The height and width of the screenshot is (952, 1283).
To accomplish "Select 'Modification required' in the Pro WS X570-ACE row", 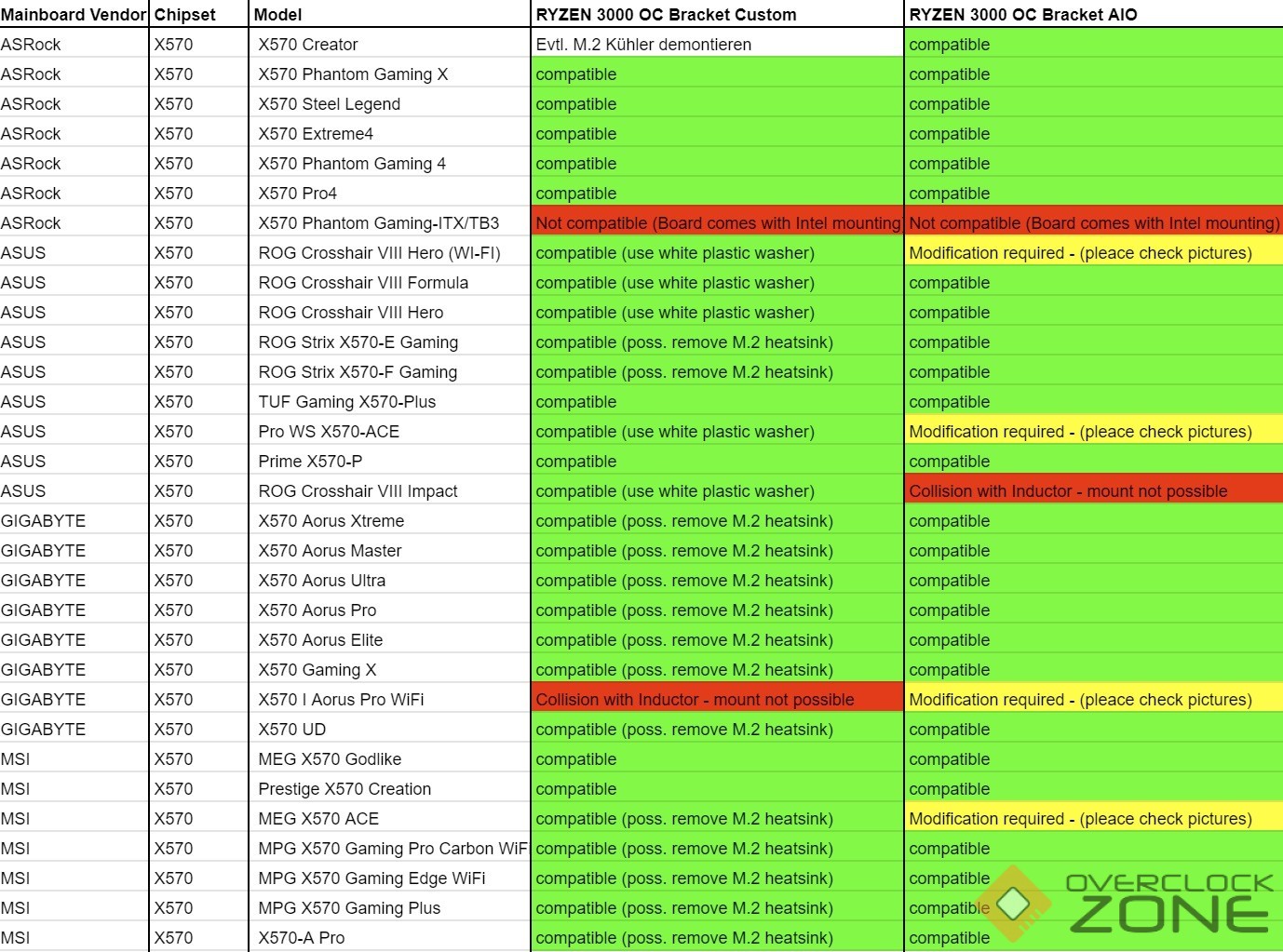I will pyautogui.click(x=1093, y=431).
